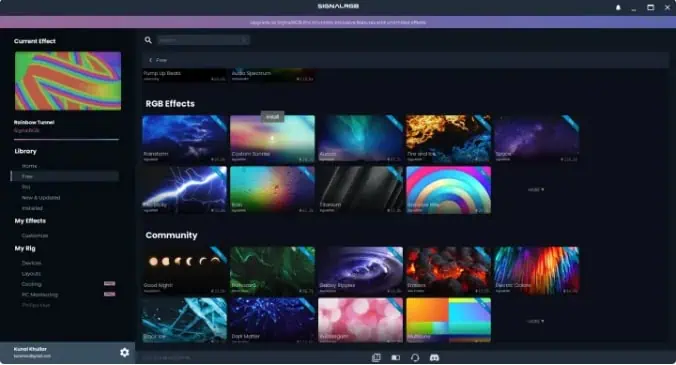676x365 pixels.
Task: Open the documentation book icon in bottom bar
Action: click(376, 358)
